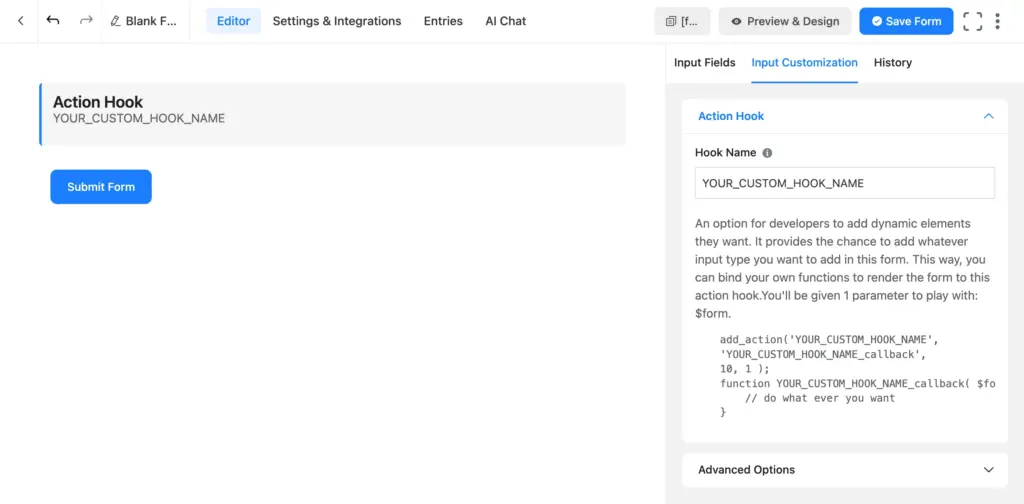The image size is (1024, 504).
Task: Expand the Advanced Options section
Action: (x=845, y=469)
